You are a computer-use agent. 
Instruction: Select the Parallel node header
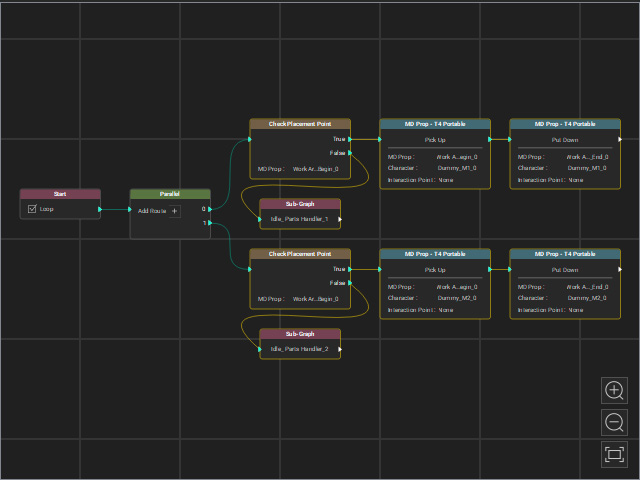coord(170,194)
